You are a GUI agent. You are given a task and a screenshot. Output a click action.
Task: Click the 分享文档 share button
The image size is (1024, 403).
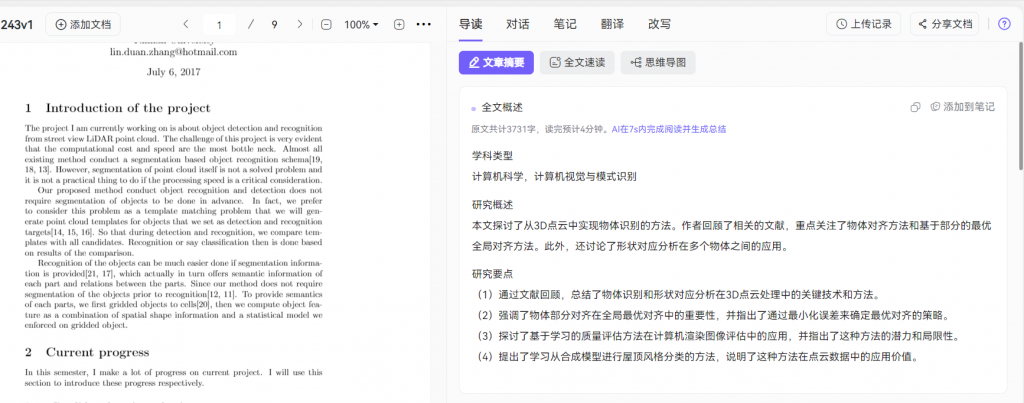pos(944,24)
